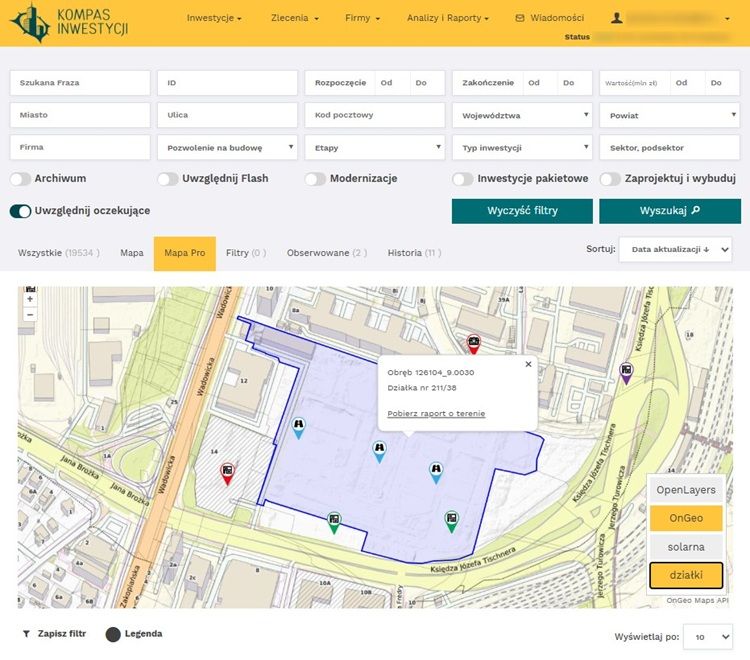Click the purple map marker near Tischnera street
Viewport: 750px width, 660px height.
pos(626,372)
